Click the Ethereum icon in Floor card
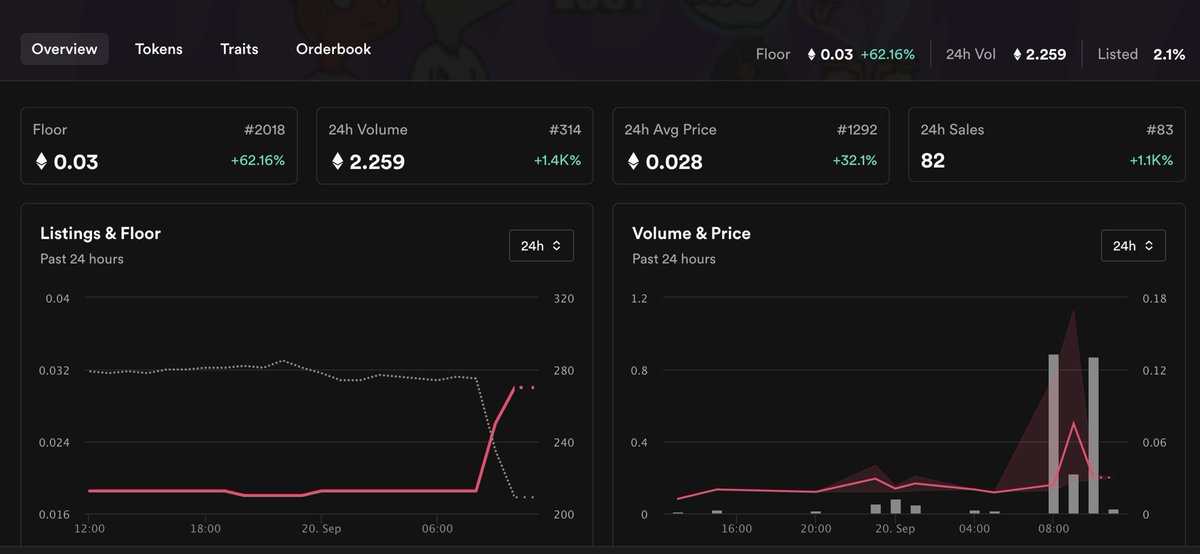 click(x=41, y=161)
